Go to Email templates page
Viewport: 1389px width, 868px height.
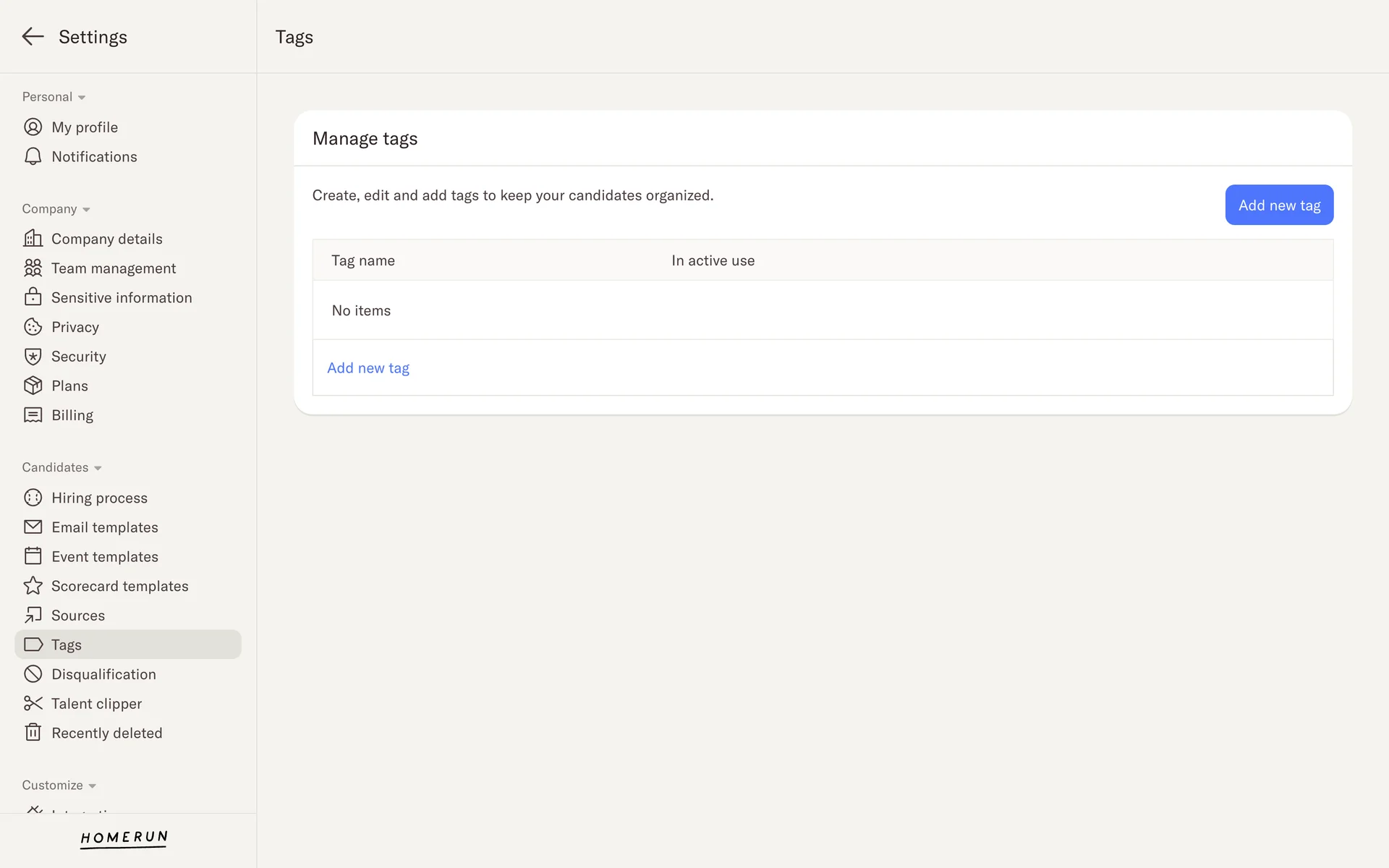pos(105,527)
